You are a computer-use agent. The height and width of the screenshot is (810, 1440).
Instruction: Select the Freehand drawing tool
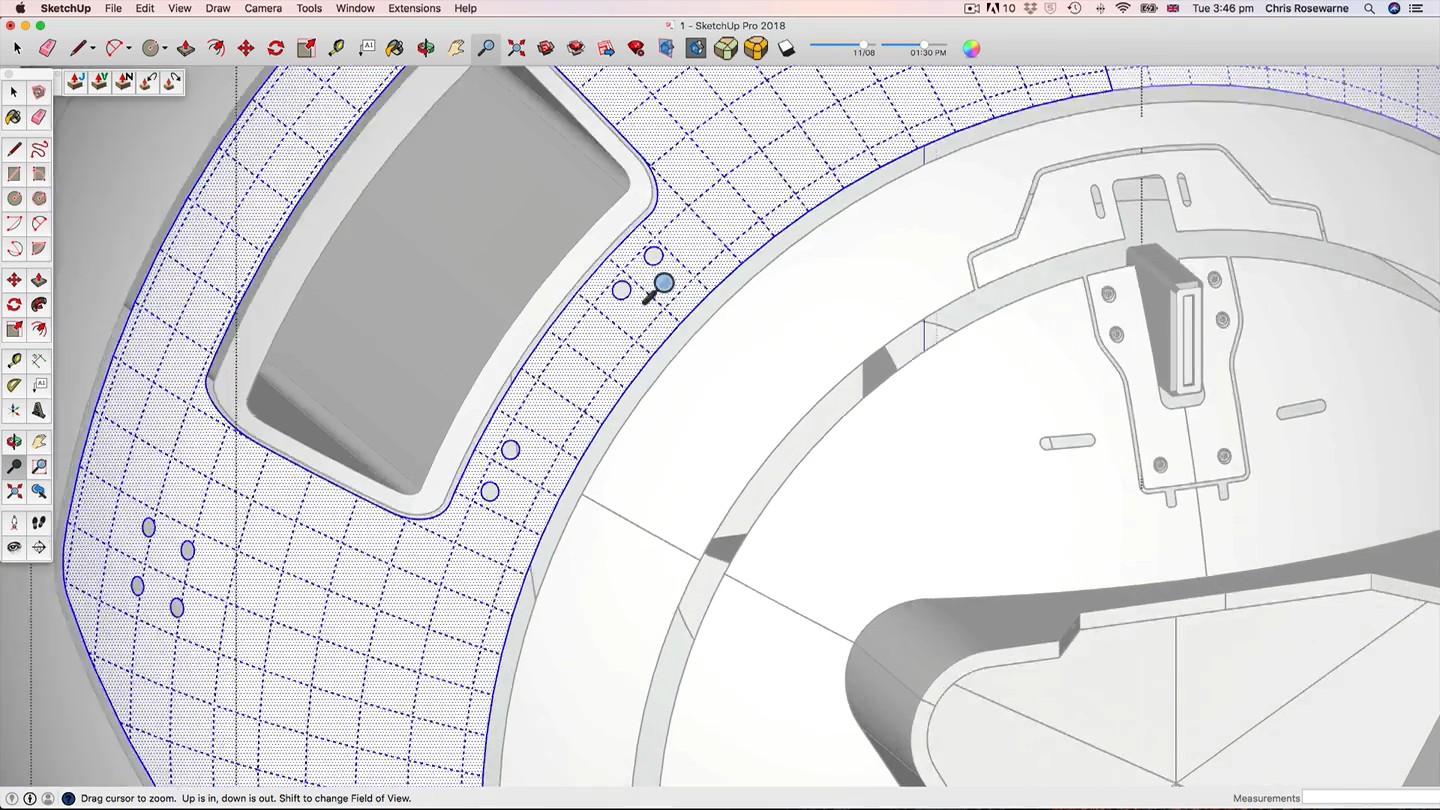[39, 150]
